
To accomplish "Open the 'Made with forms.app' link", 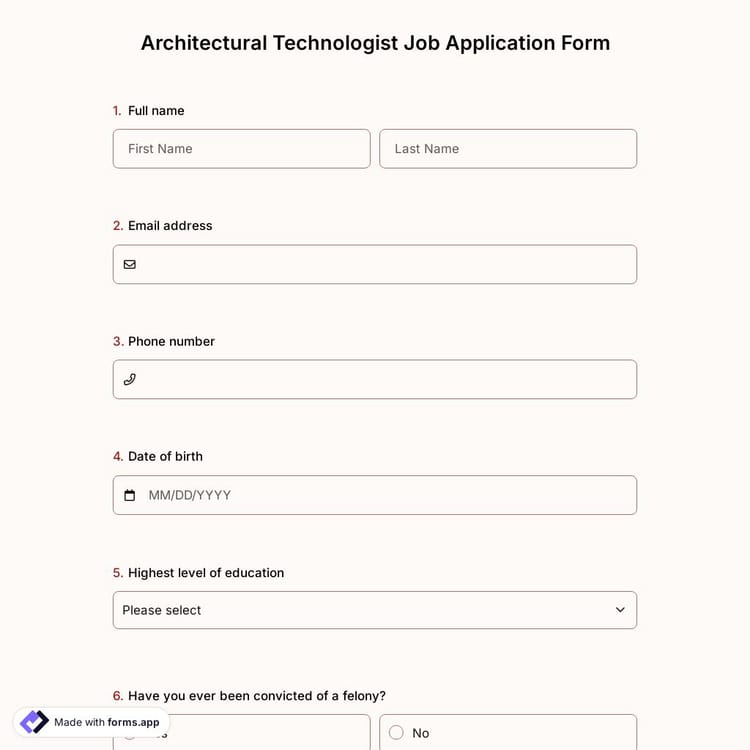I will (106, 722).
